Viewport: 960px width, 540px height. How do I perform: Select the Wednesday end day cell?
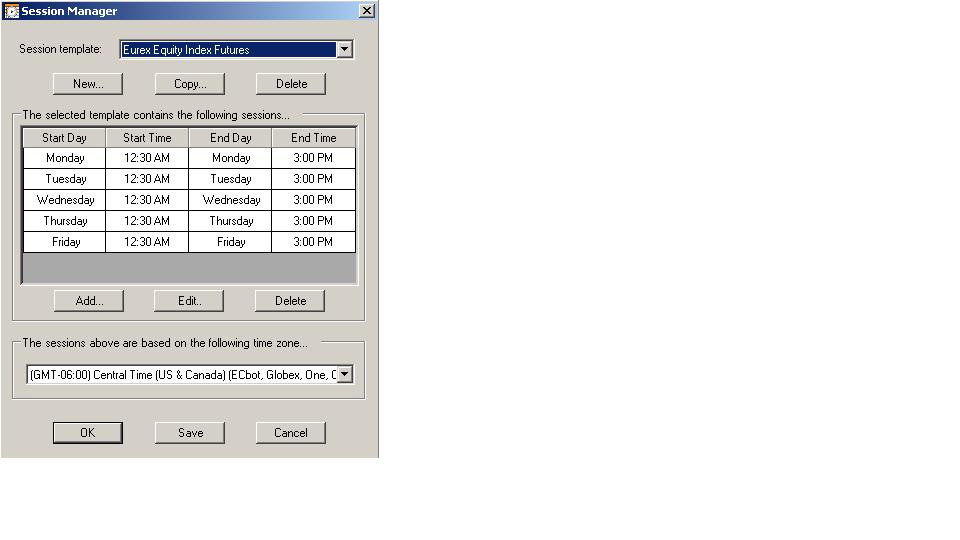click(x=230, y=200)
